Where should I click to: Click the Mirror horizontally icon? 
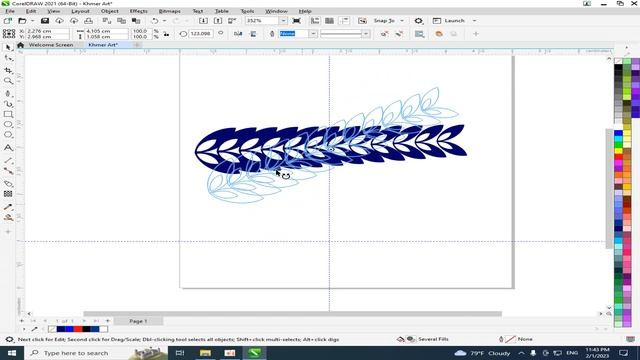pos(238,34)
